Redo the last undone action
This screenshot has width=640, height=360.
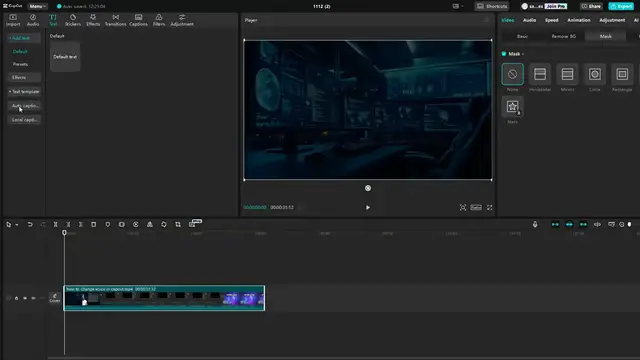(x=43, y=224)
